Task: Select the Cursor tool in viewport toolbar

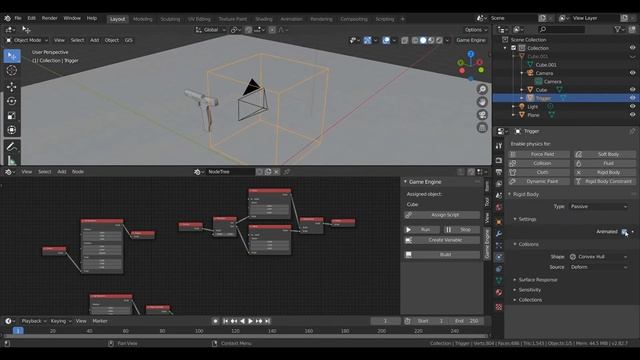Action: [x=11, y=70]
